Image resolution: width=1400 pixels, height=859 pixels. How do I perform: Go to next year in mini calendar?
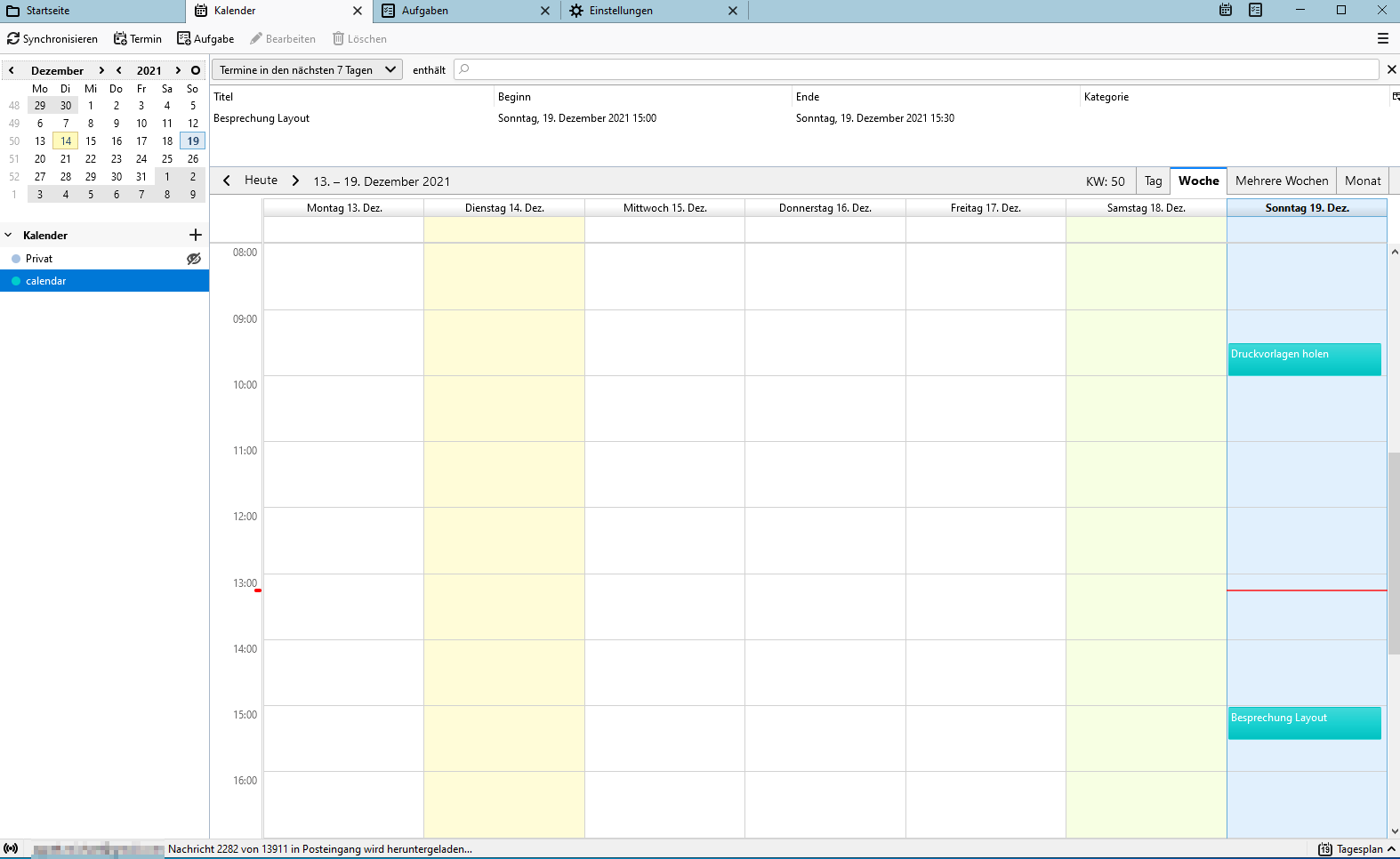tap(178, 70)
